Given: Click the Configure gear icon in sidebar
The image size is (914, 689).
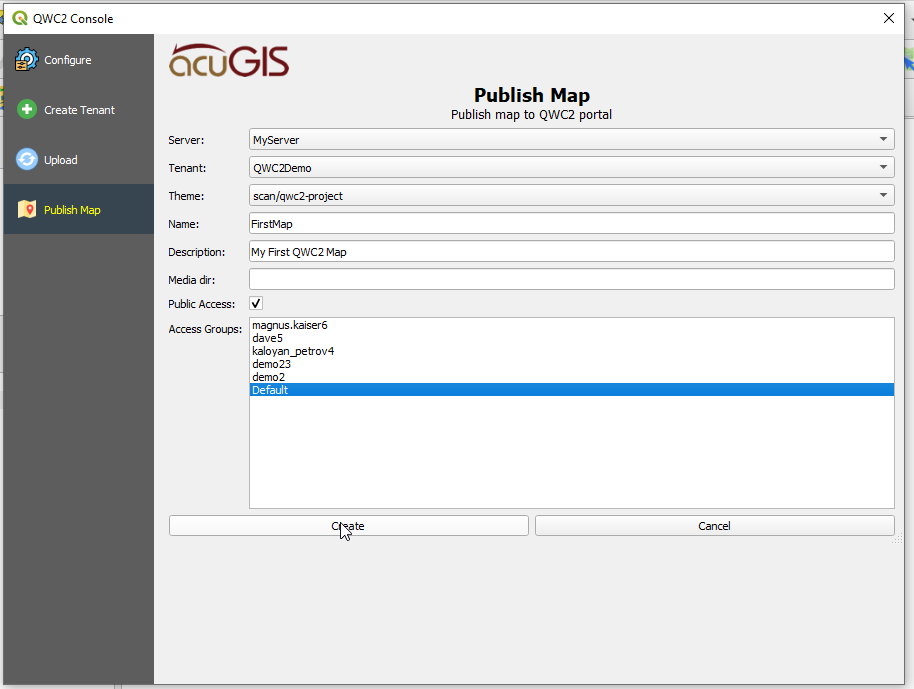Looking at the screenshot, I should [27, 60].
